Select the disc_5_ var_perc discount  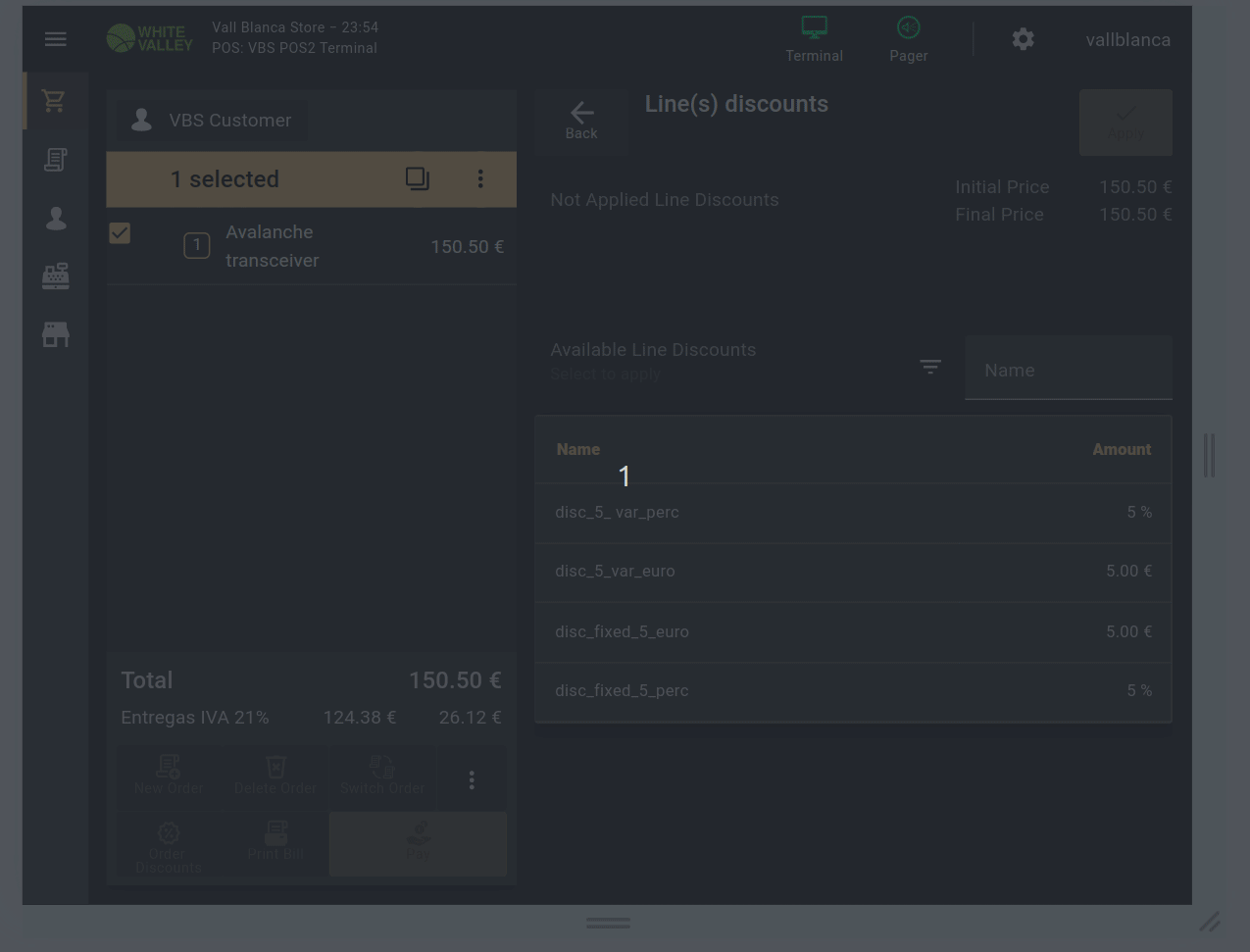coord(853,513)
